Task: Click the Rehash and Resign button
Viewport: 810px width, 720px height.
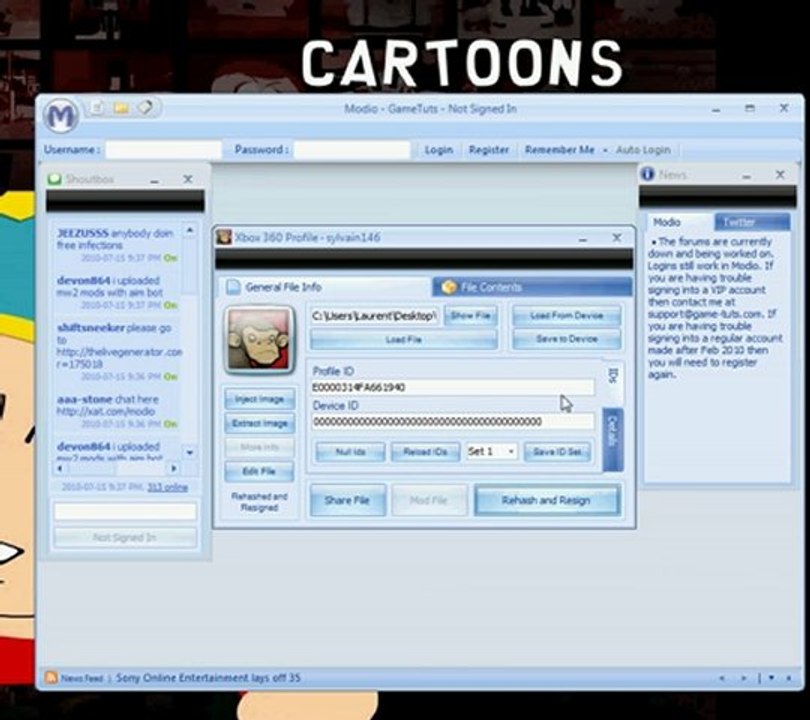Action: click(x=546, y=500)
